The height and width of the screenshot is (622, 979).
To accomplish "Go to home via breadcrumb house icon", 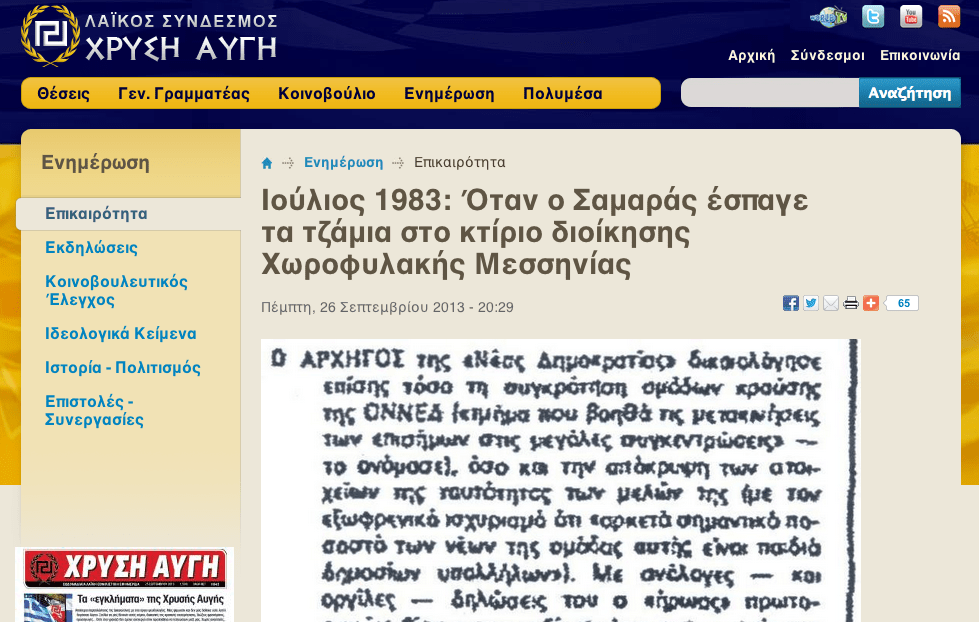I will click(267, 163).
